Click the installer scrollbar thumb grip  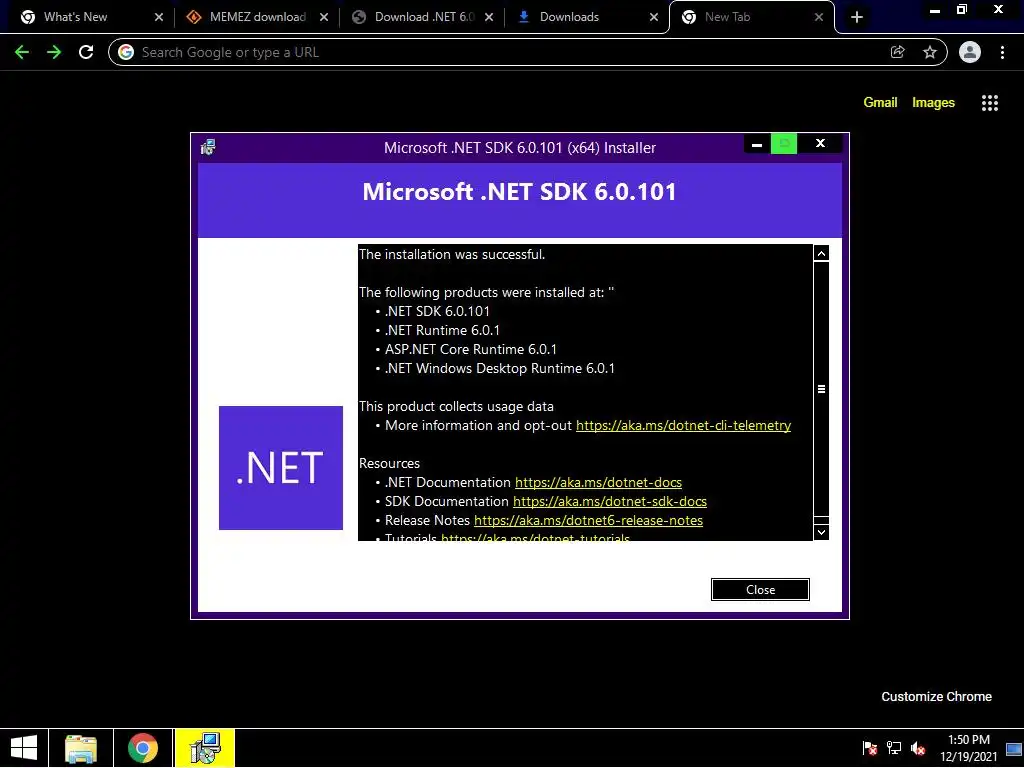[822, 389]
